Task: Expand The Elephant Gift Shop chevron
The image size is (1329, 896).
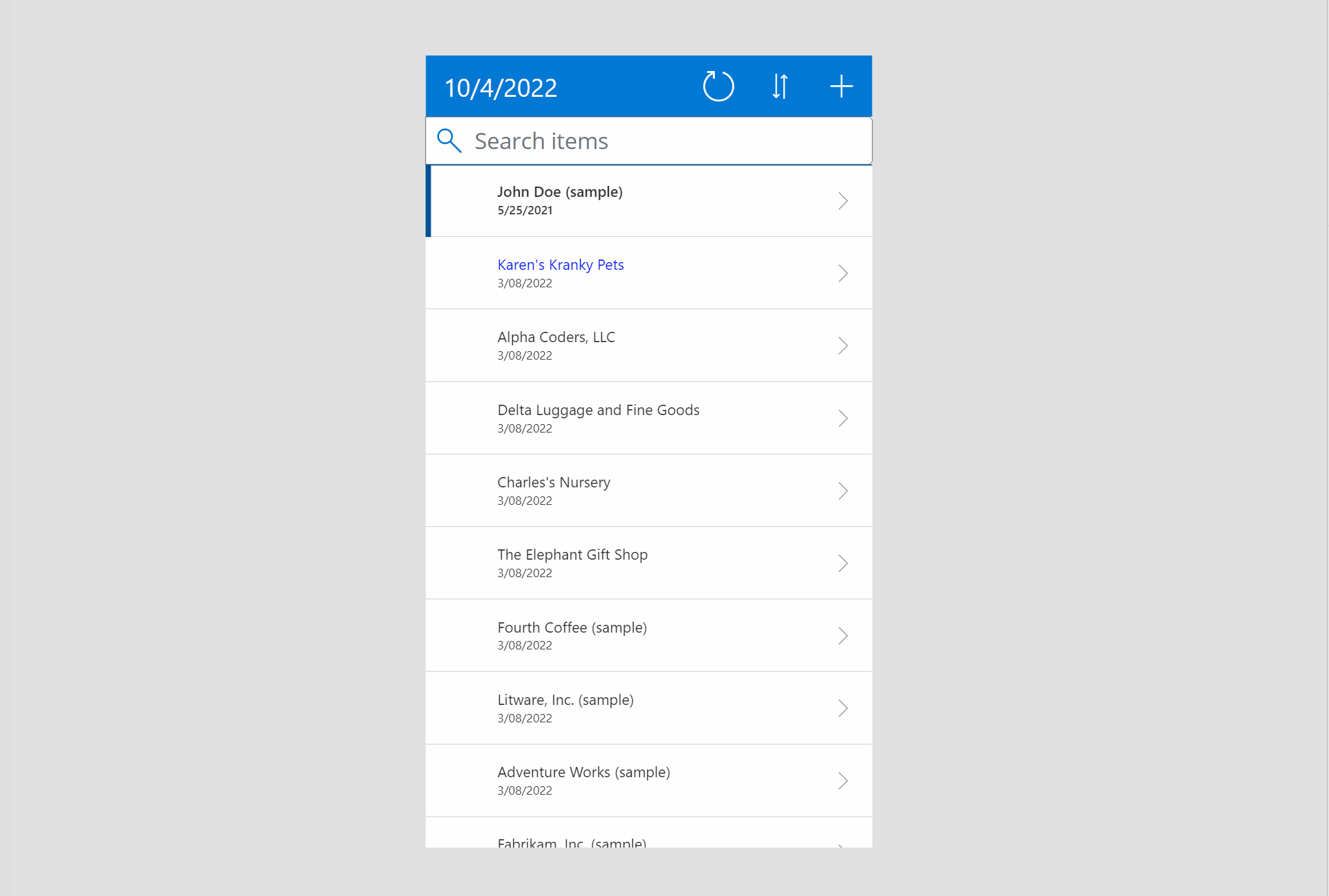Action: click(843, 563)
